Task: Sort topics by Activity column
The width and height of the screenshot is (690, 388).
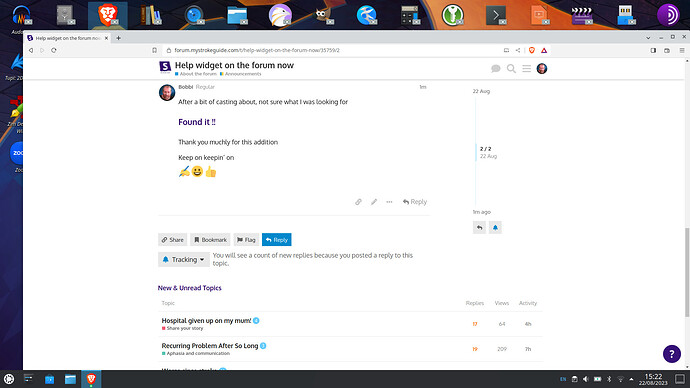Action: click(528, 303)
